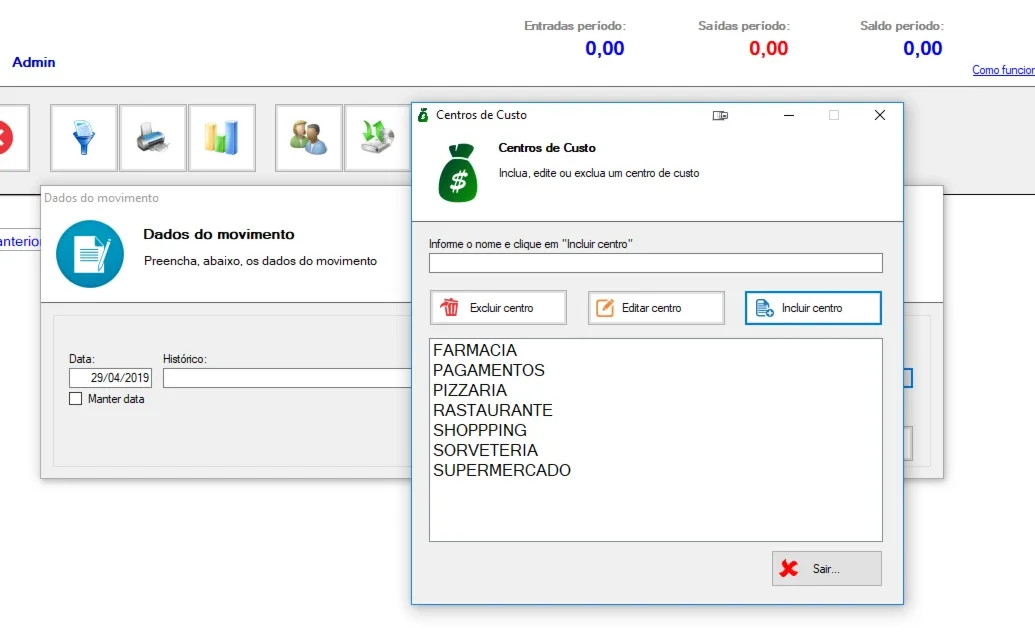This screenshot has height=634, width=1035.
Task: Click the green money bag icon
Action: click(x=458, y=173)
